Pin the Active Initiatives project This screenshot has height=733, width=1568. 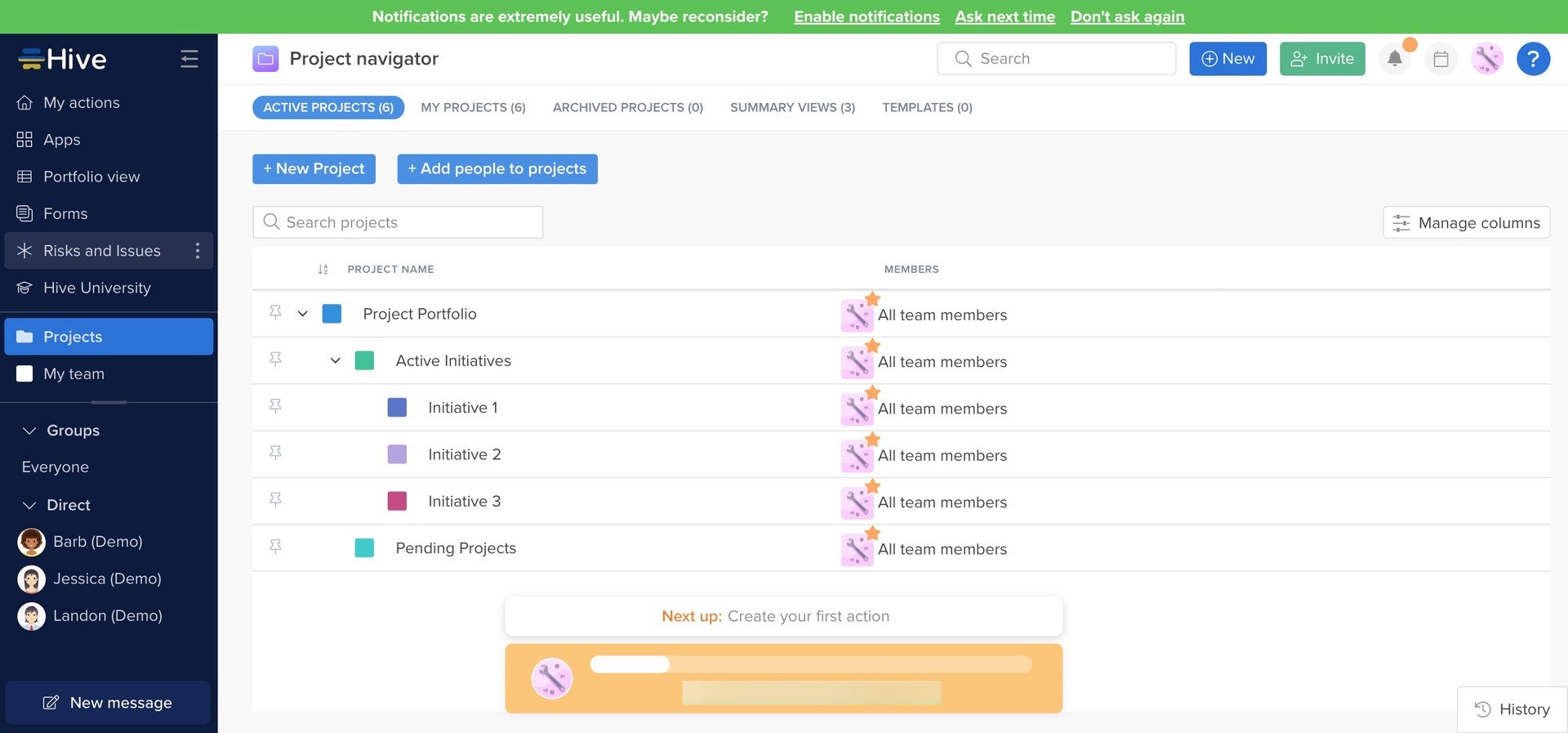[x=275, y=360]
